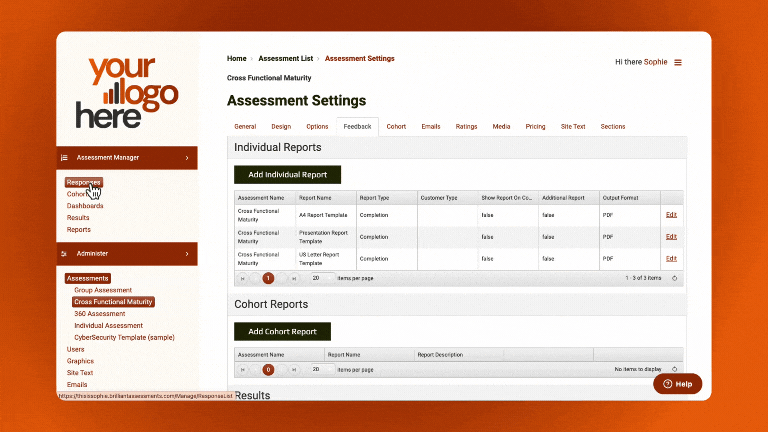Expand the Administer chevron
Screen dimensions: 768x432
pyautogui.click(x=187, y=254)
